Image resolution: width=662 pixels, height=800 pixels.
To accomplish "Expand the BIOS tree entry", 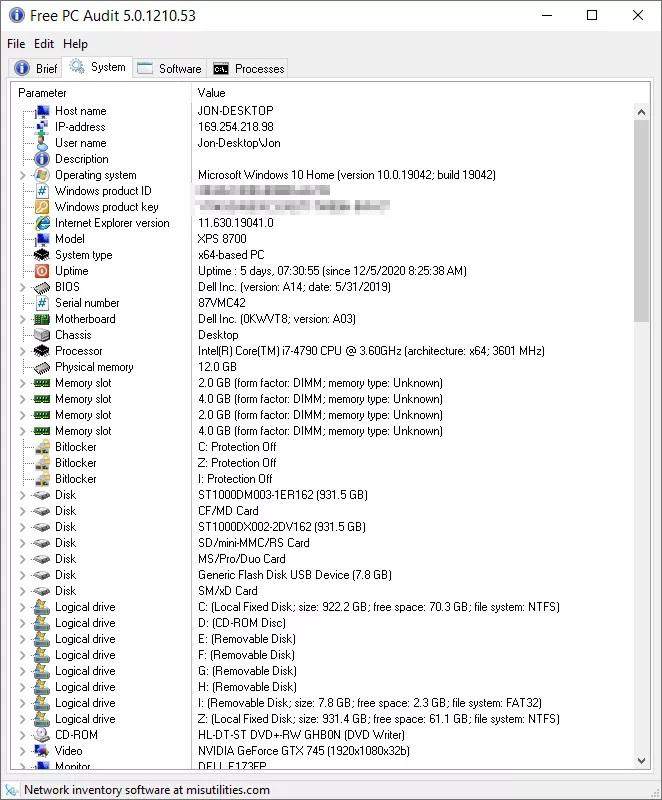I will pyautogui.click(x=23, y=287).
